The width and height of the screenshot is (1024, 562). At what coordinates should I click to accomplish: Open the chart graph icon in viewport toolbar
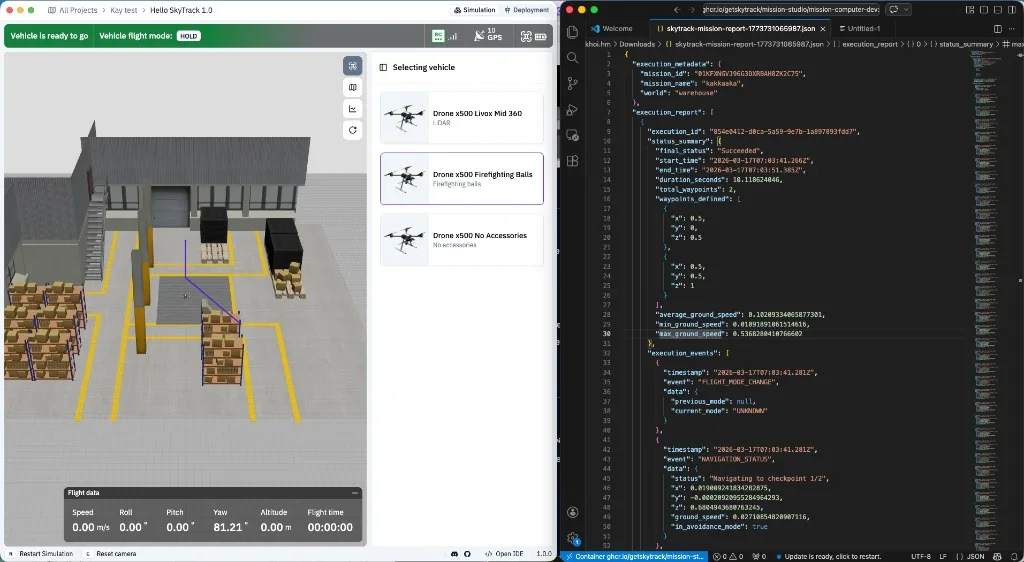click(353, 109)
